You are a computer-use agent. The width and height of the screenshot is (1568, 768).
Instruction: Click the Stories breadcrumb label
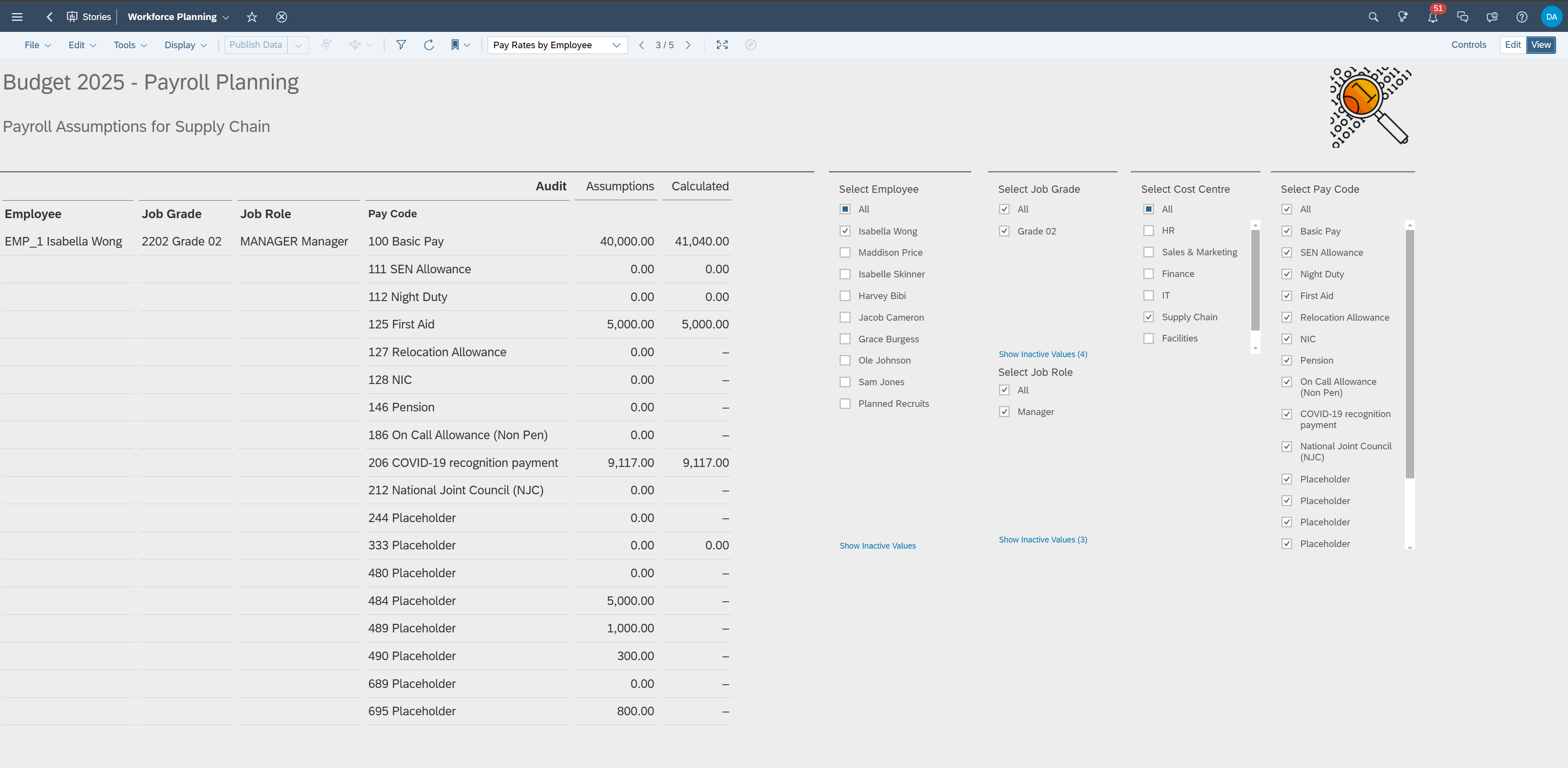97,17
